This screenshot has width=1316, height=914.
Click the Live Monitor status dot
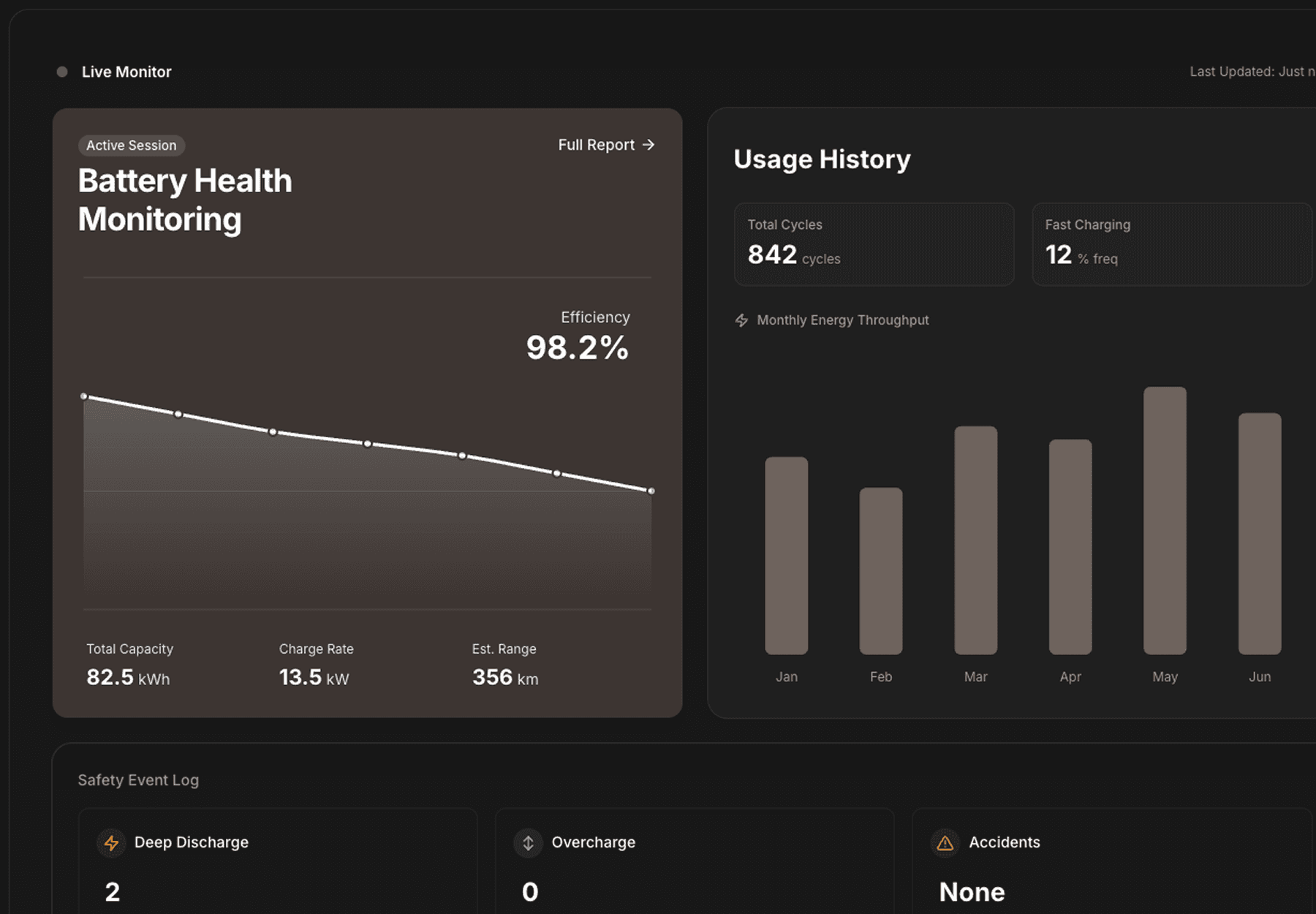(x=63, y=71)
